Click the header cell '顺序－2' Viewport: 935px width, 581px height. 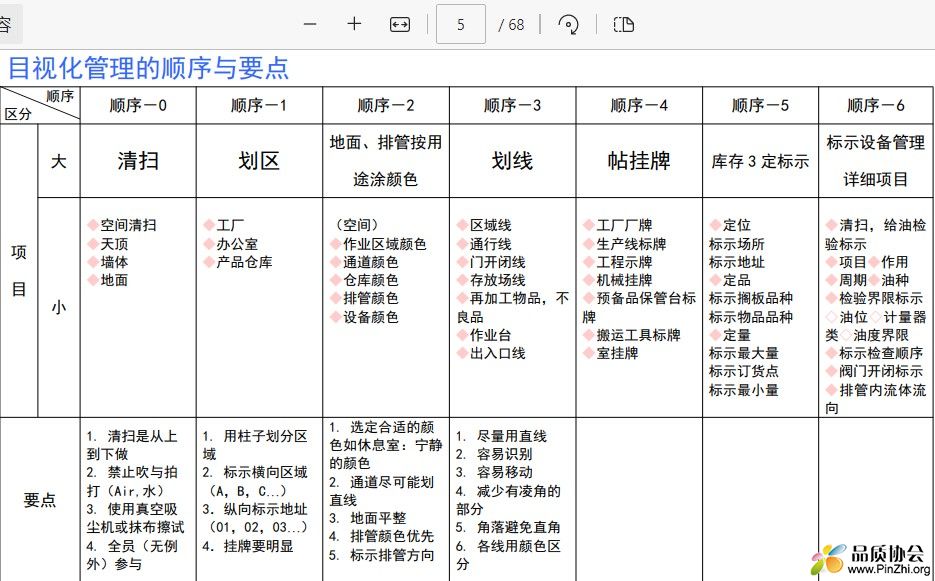[x=386, y=106]
